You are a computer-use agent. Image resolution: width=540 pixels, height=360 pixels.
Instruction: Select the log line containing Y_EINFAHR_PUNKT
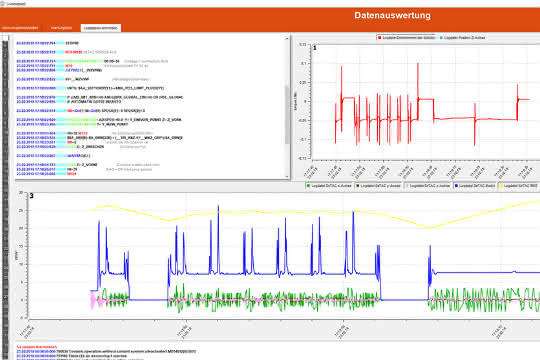(x=99, y=120)
